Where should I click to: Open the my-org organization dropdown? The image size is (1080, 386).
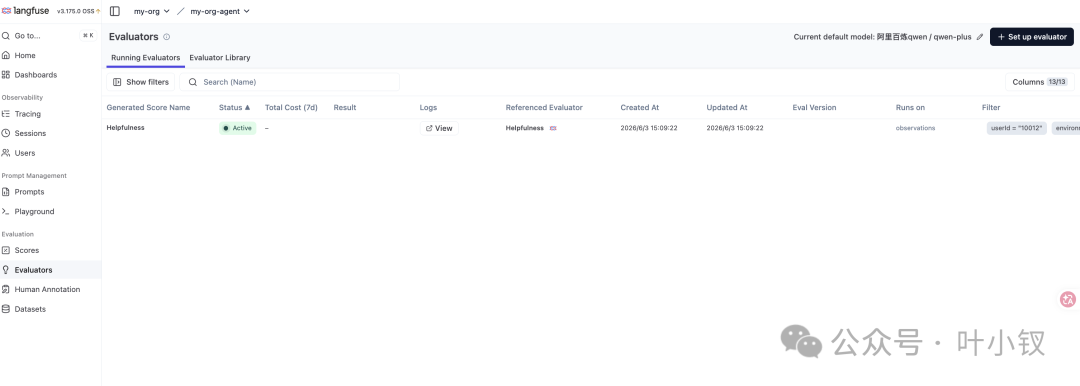[152, 11]
